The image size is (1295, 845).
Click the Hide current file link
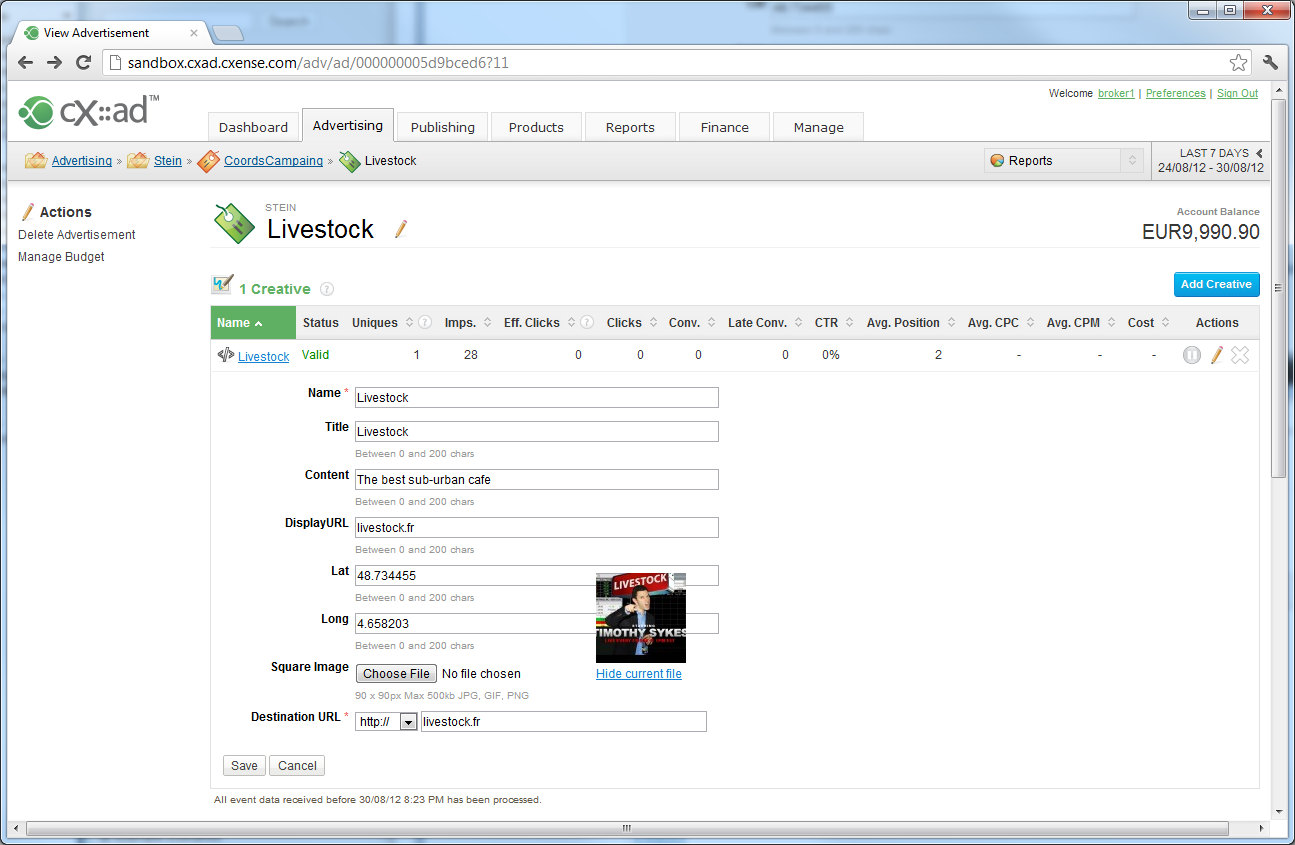(639, 674)
